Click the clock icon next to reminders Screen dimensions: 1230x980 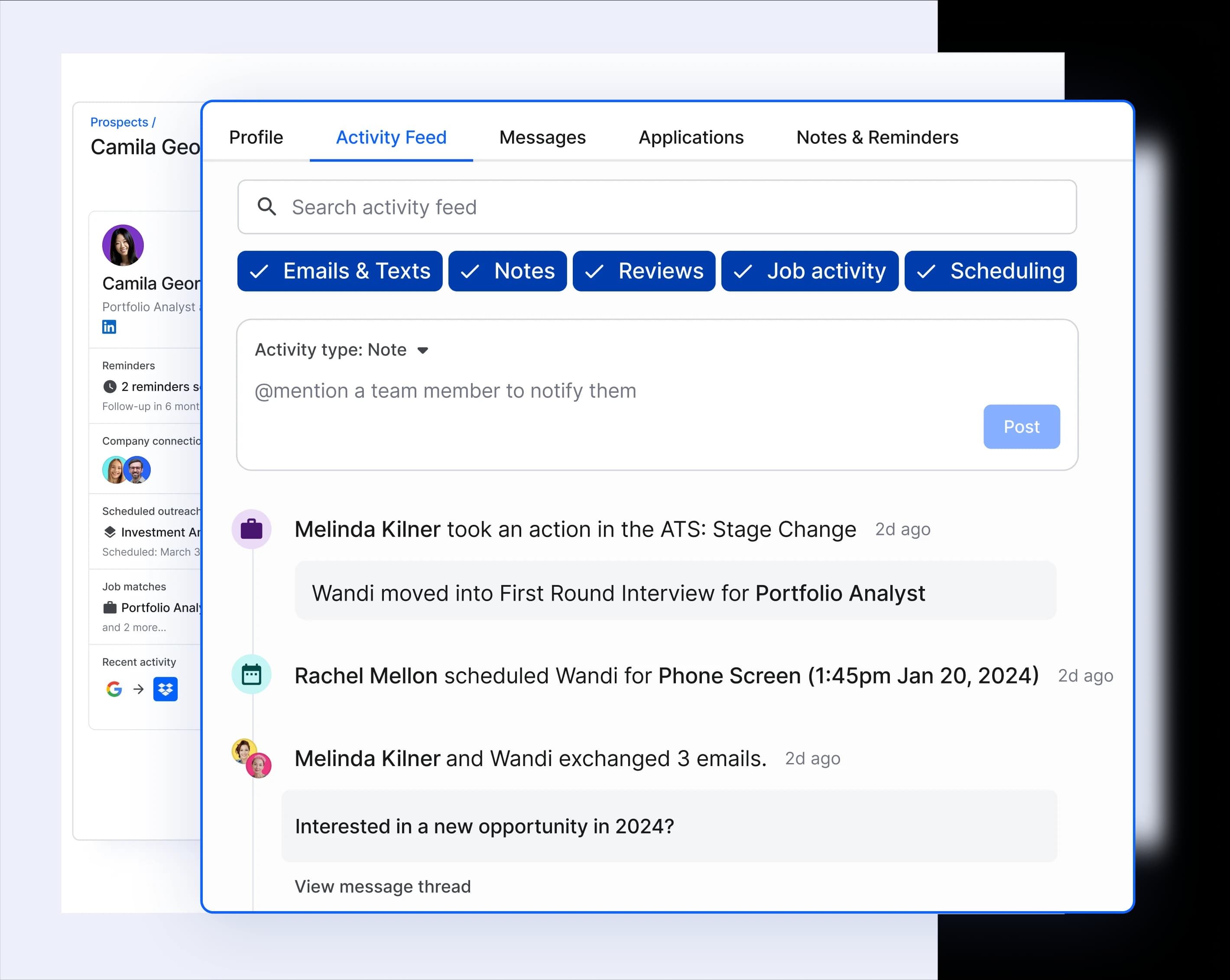coord(110,387)
